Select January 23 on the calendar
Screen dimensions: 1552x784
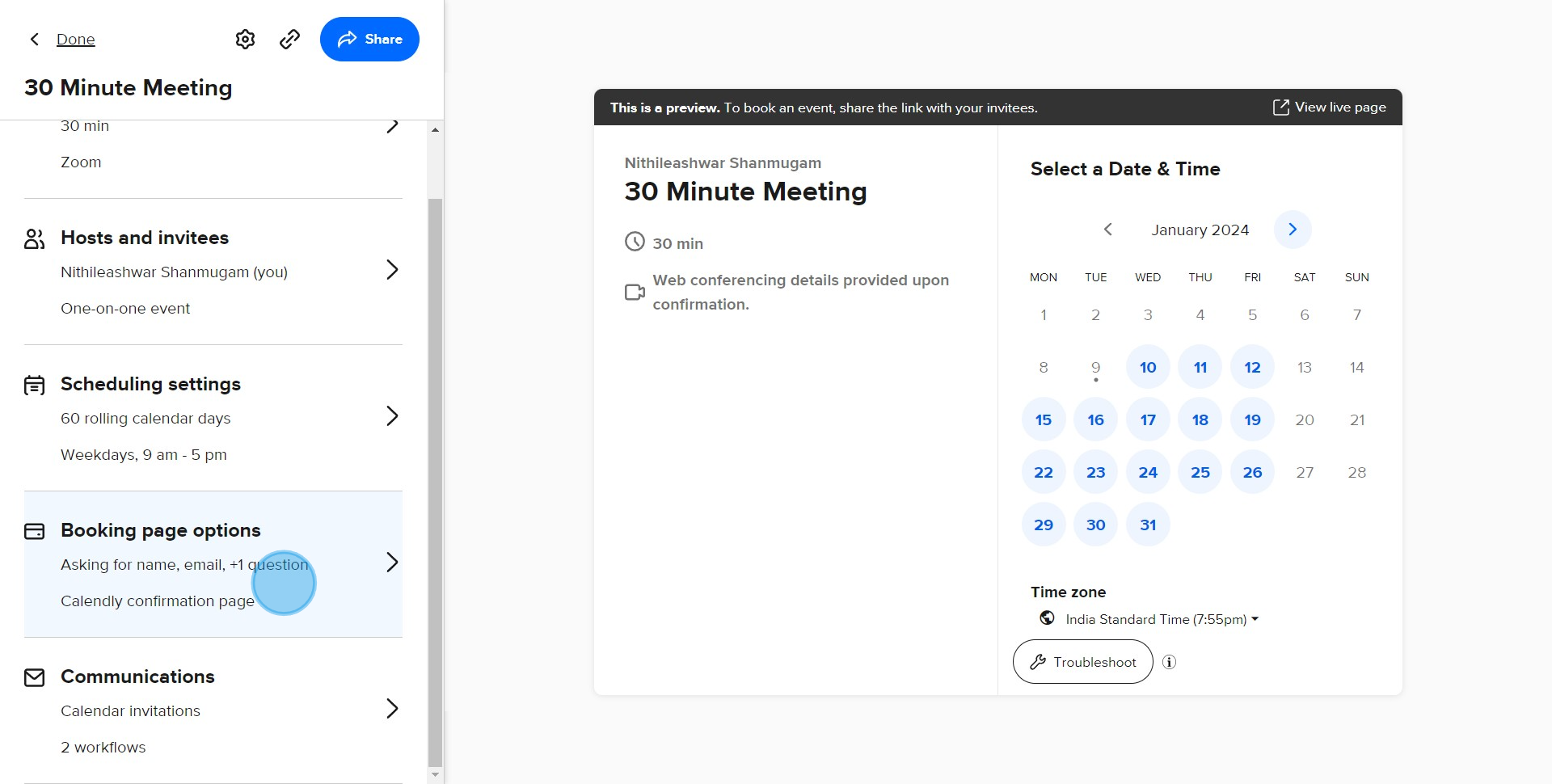pos(1095,472)
